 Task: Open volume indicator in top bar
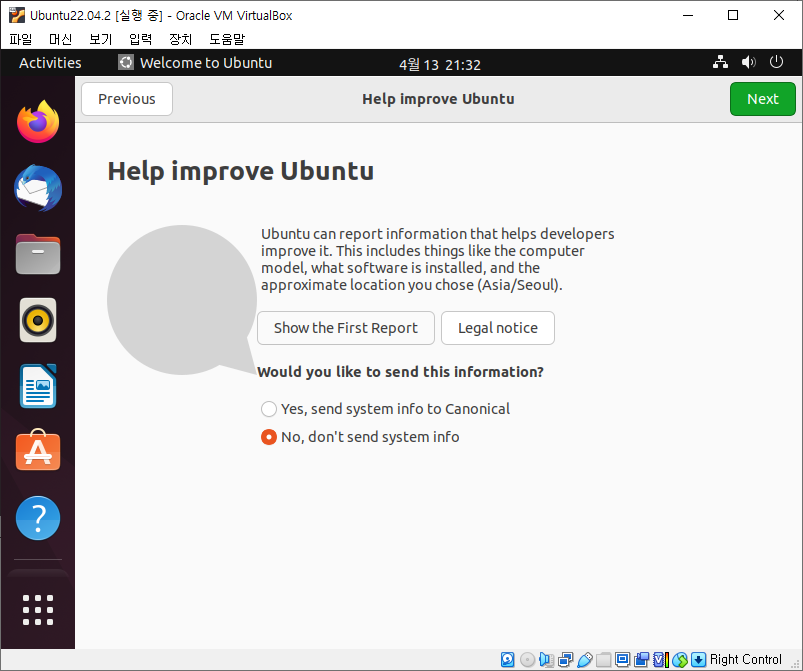[x=749, y=62]
